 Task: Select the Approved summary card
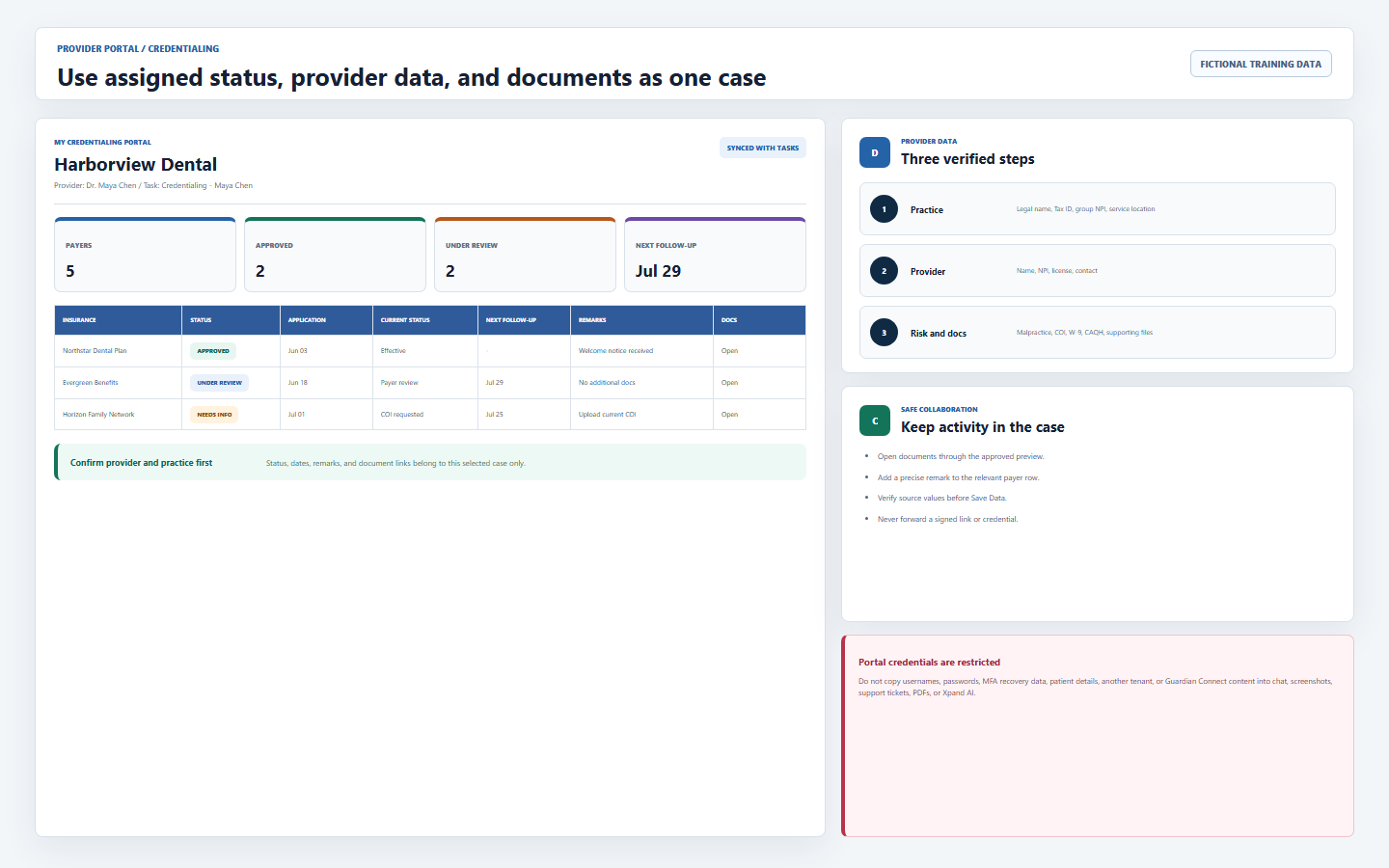pyautogui.click(x=335, y=255)
